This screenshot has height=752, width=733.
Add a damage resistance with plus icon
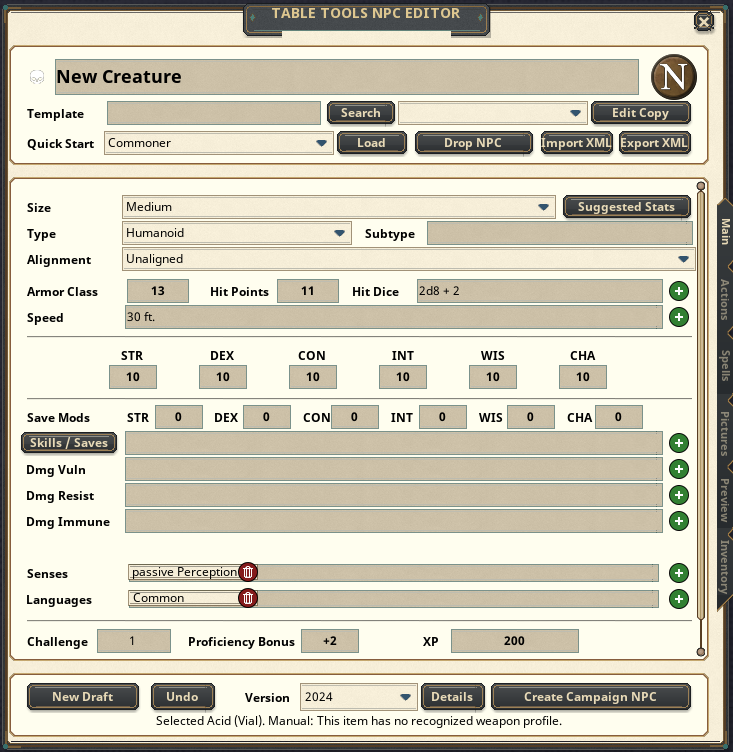click(678, 495)
